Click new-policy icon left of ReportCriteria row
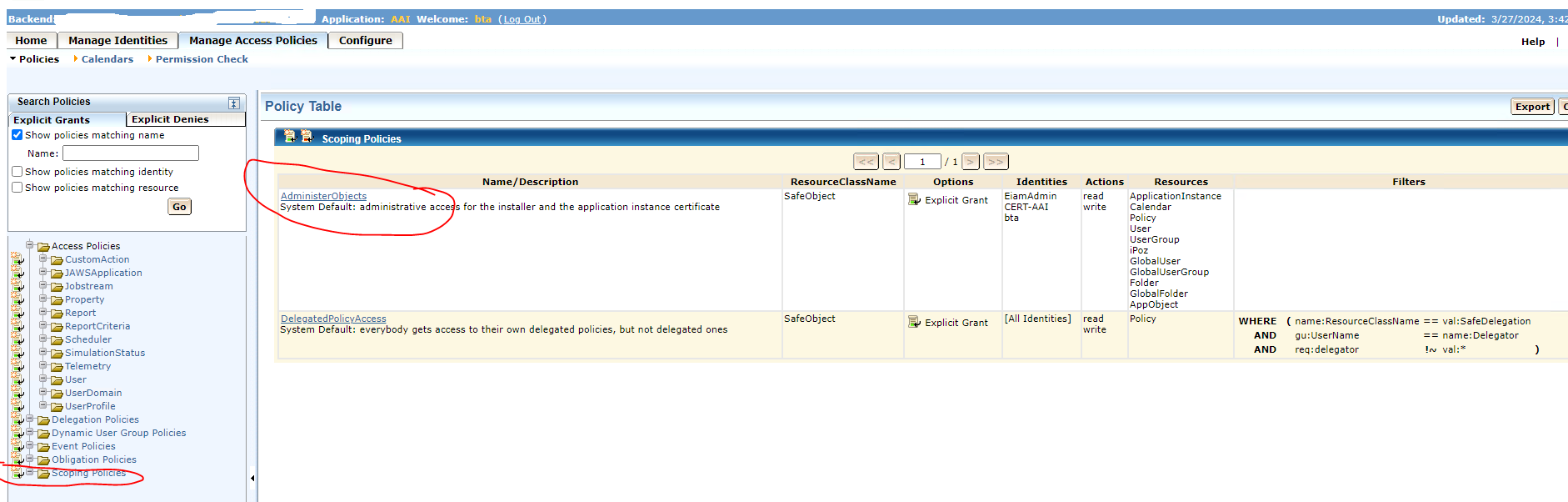Screen dimensions: 1568x502 click(x=17, y=326)
